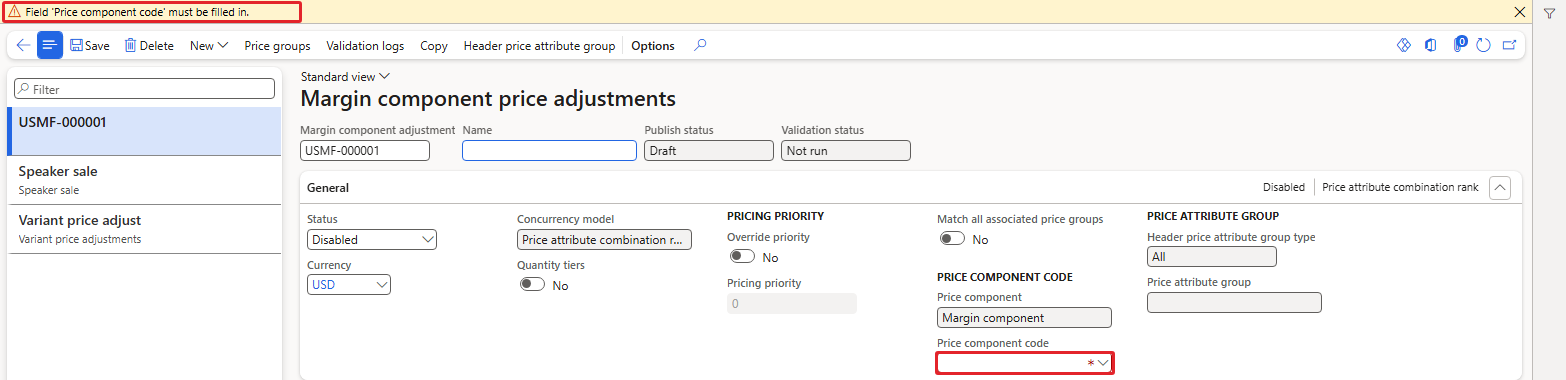
Task: Click Header price attribute group type field
Action: click(x=1212, y=257)
